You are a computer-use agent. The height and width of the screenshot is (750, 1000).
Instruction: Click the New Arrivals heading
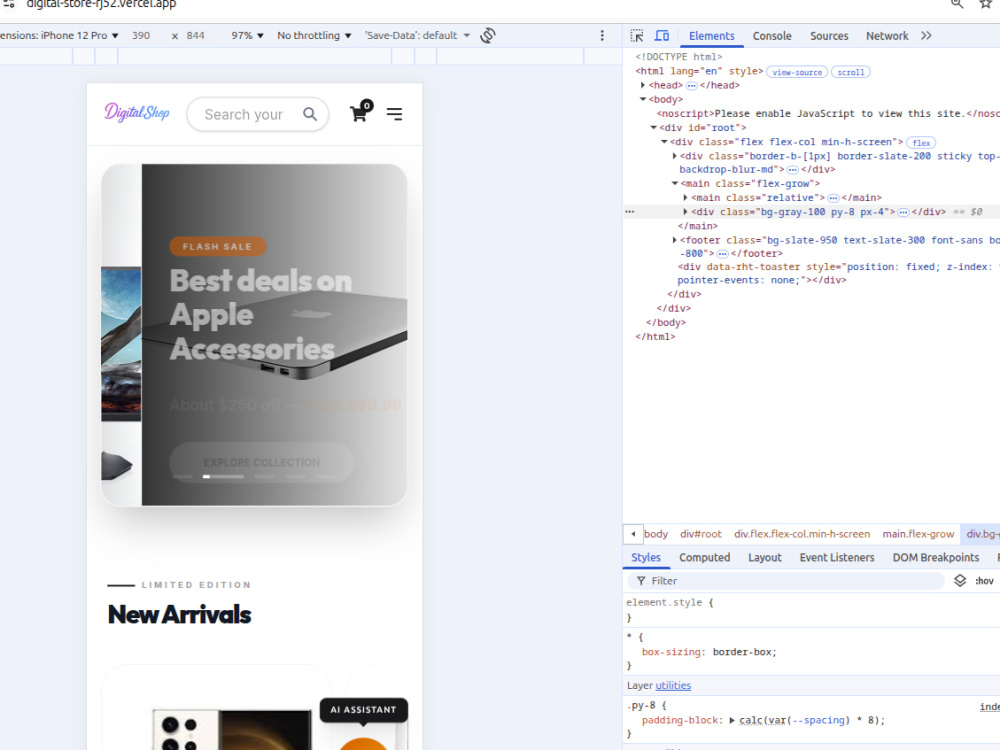pyautogui.click(x=179, y=614)
